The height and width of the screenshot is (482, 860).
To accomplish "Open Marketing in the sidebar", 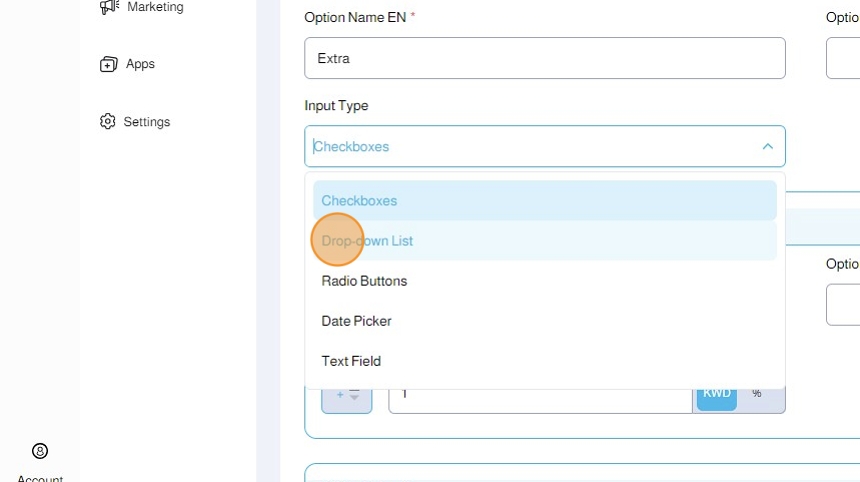I will [142, 7].
